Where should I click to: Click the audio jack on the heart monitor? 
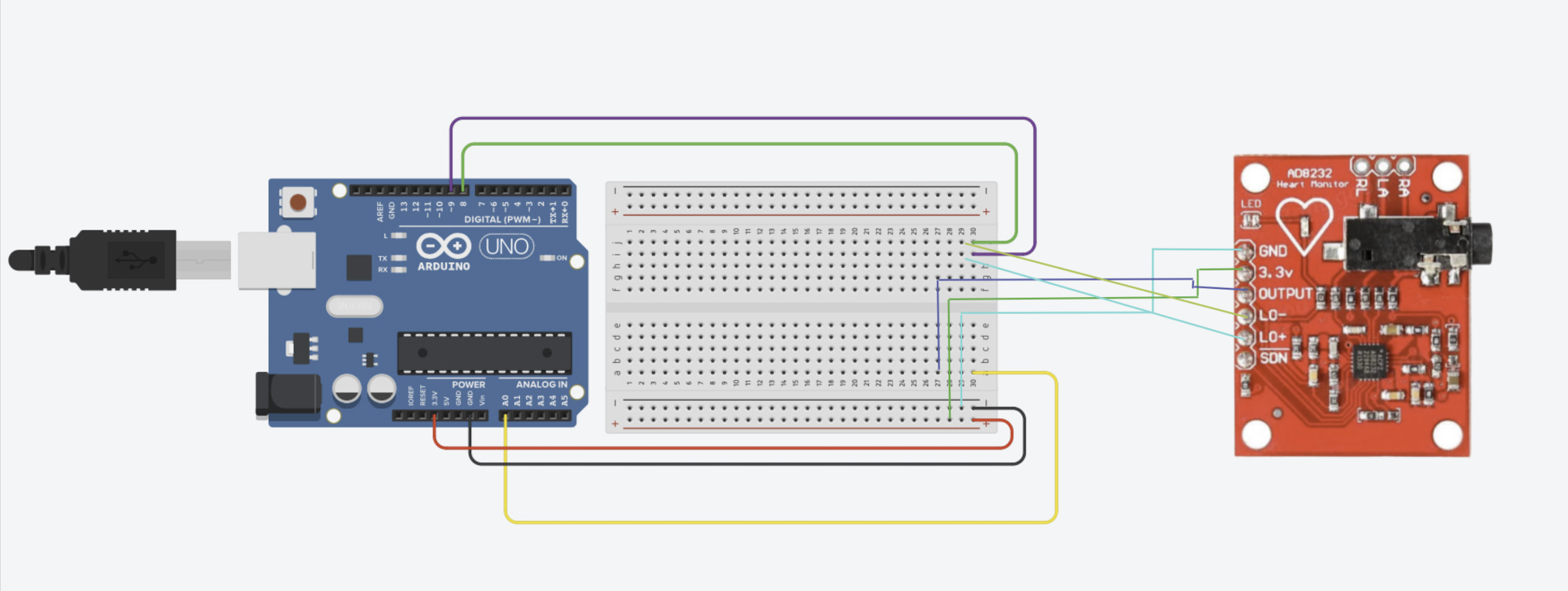coord(1416,244)
